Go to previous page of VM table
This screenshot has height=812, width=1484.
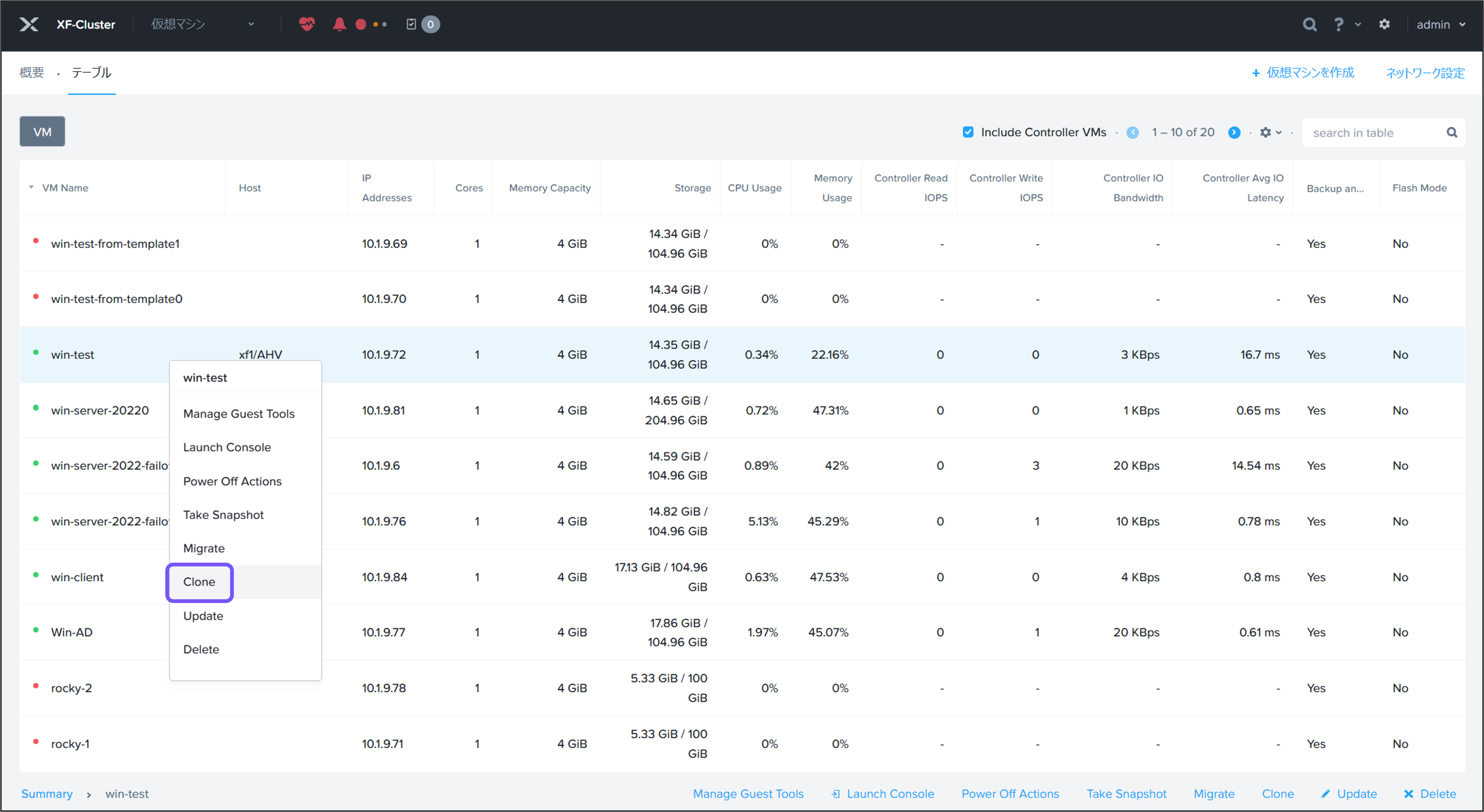[1132, 132]
